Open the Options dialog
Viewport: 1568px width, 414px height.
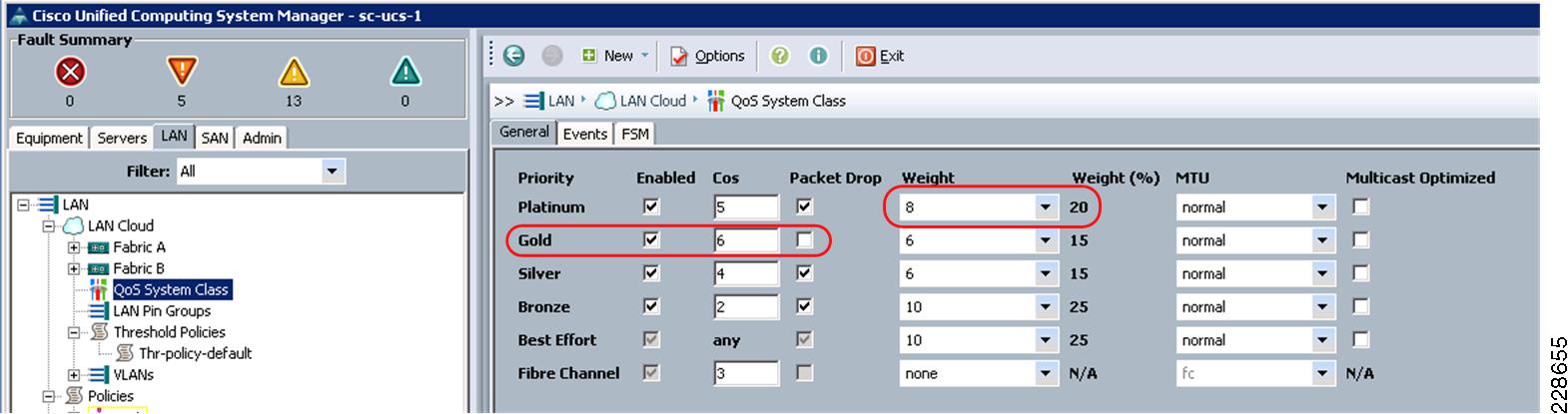pos(707,56)
